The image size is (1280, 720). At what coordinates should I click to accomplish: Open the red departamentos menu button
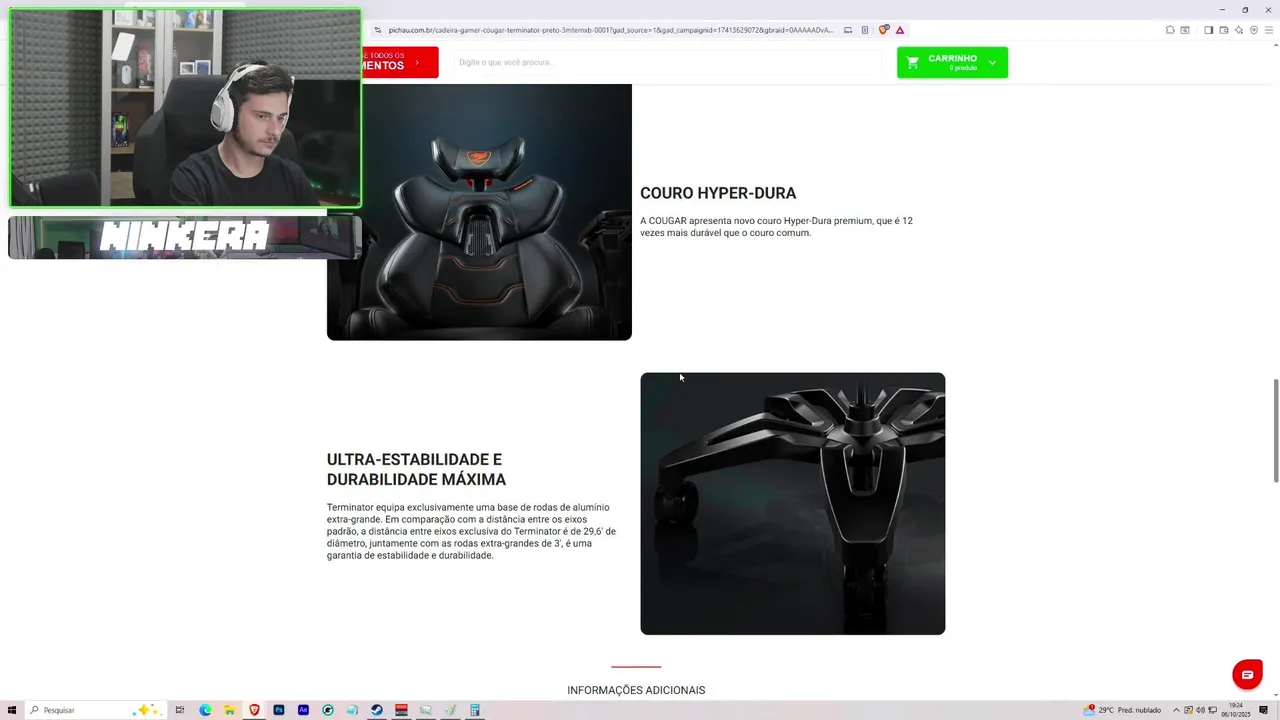coord(399,62)
